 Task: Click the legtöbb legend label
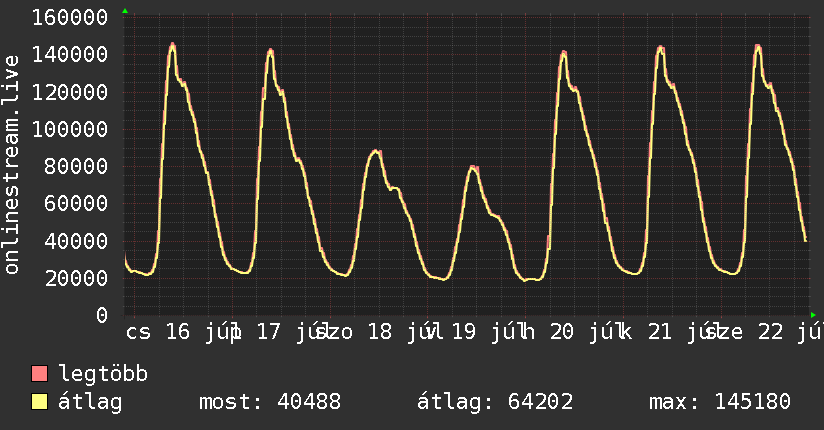coord(103,374)
